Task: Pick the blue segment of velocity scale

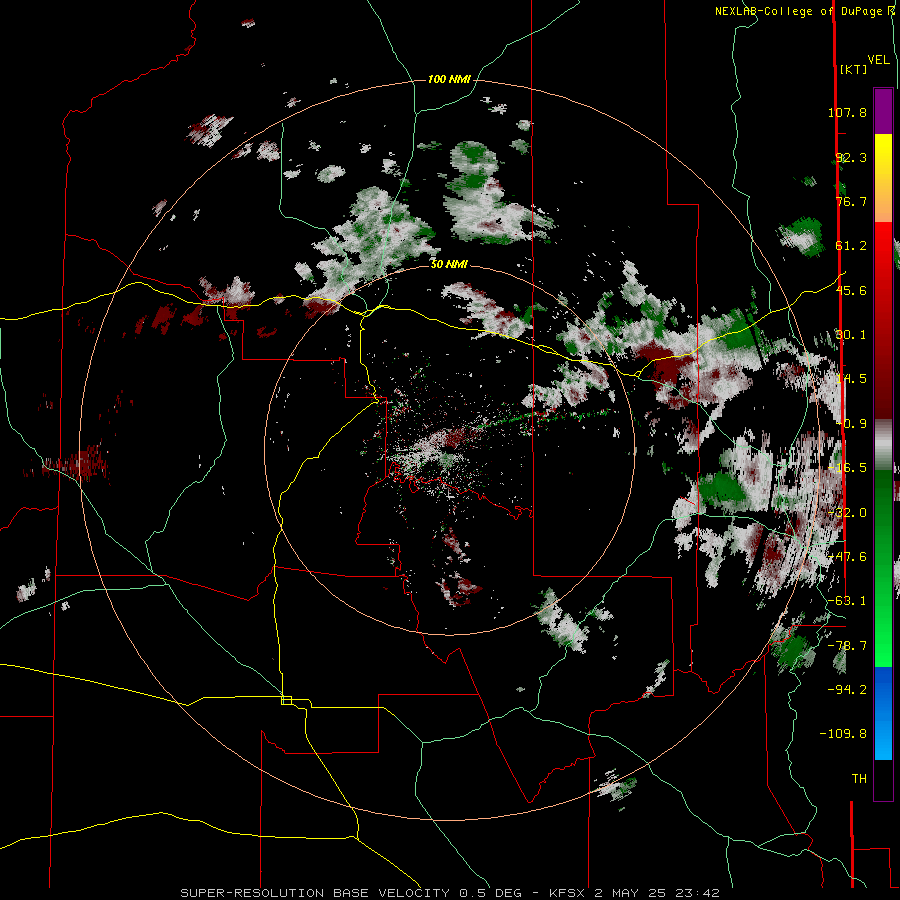Action: point(883,713)
